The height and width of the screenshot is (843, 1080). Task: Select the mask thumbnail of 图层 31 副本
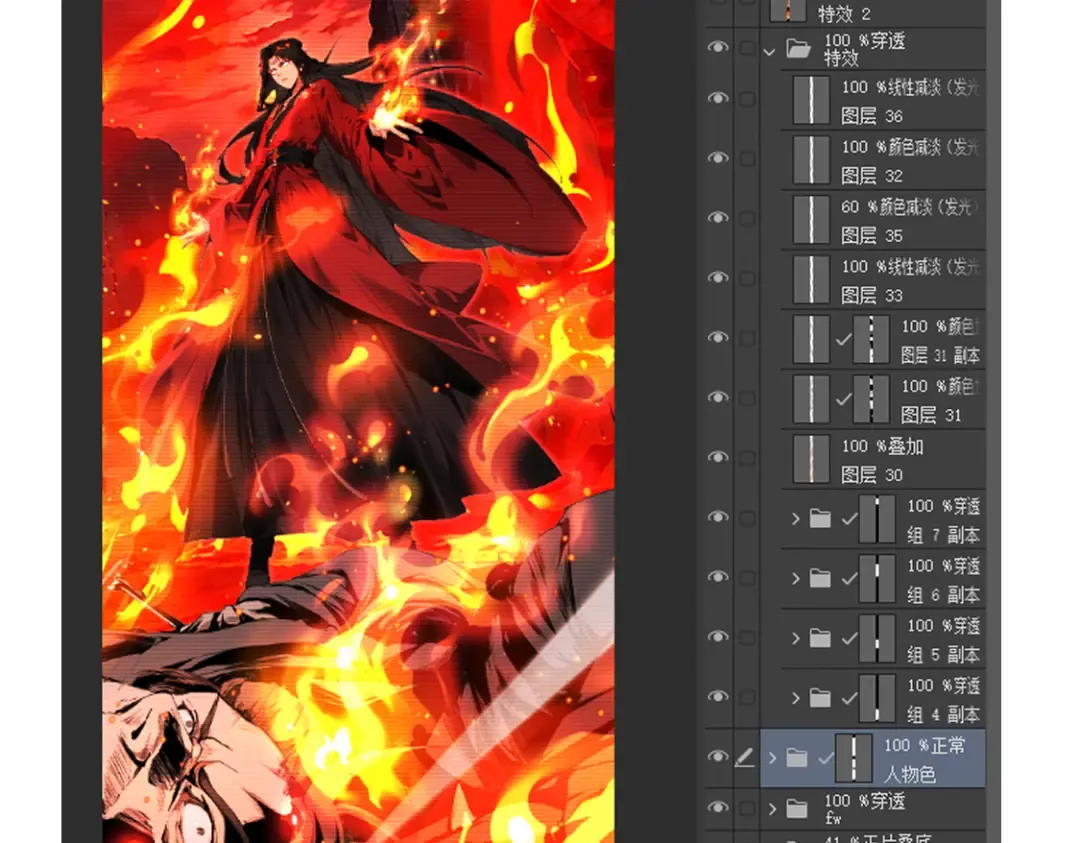[x=871, y=340]
